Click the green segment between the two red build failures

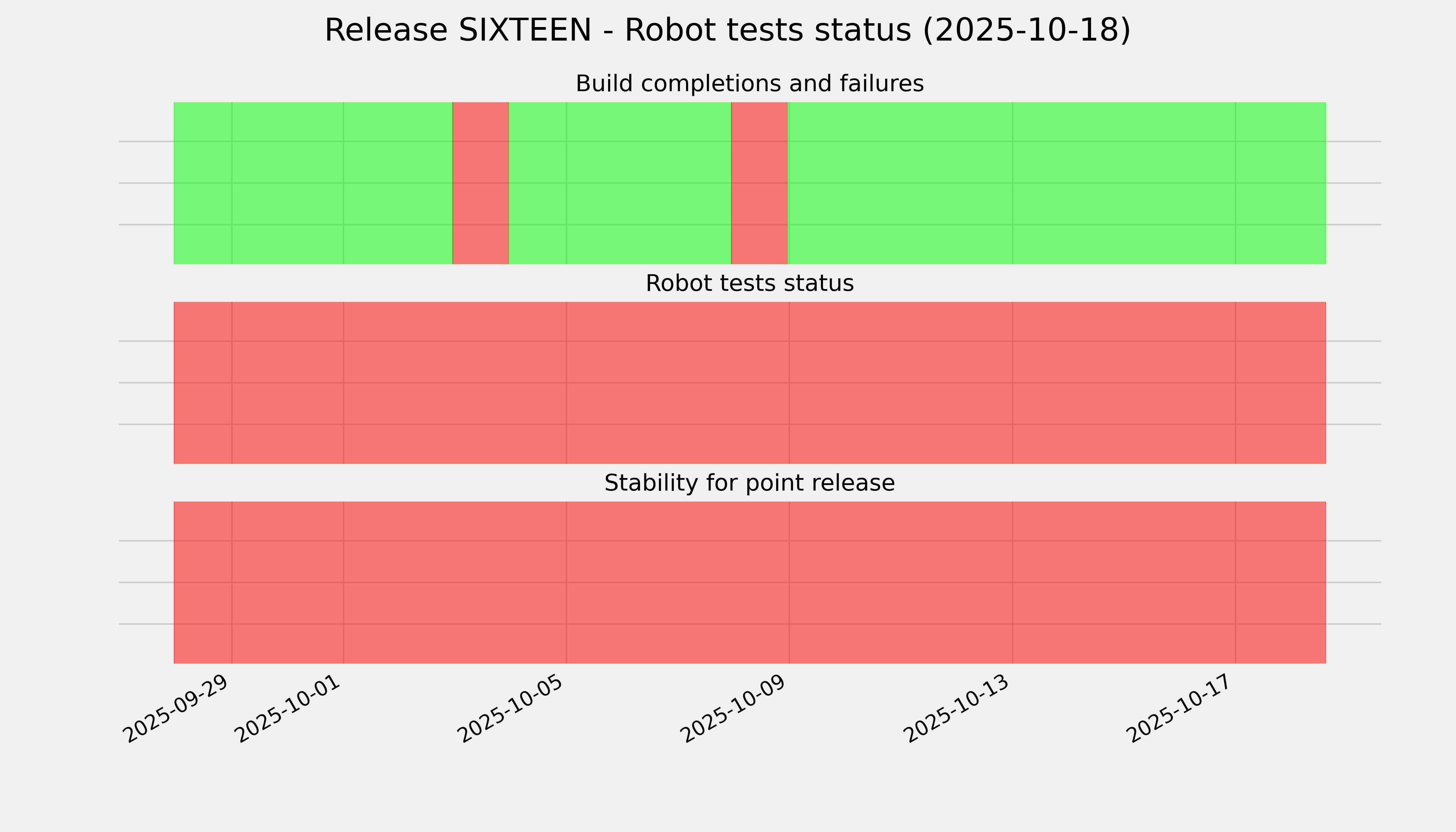coord(619,183)
